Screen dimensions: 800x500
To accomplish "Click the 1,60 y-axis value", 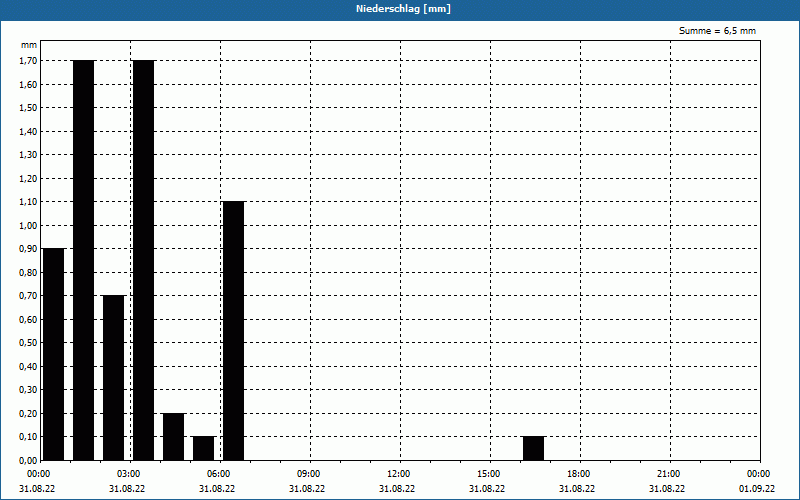I will (28, 84).
